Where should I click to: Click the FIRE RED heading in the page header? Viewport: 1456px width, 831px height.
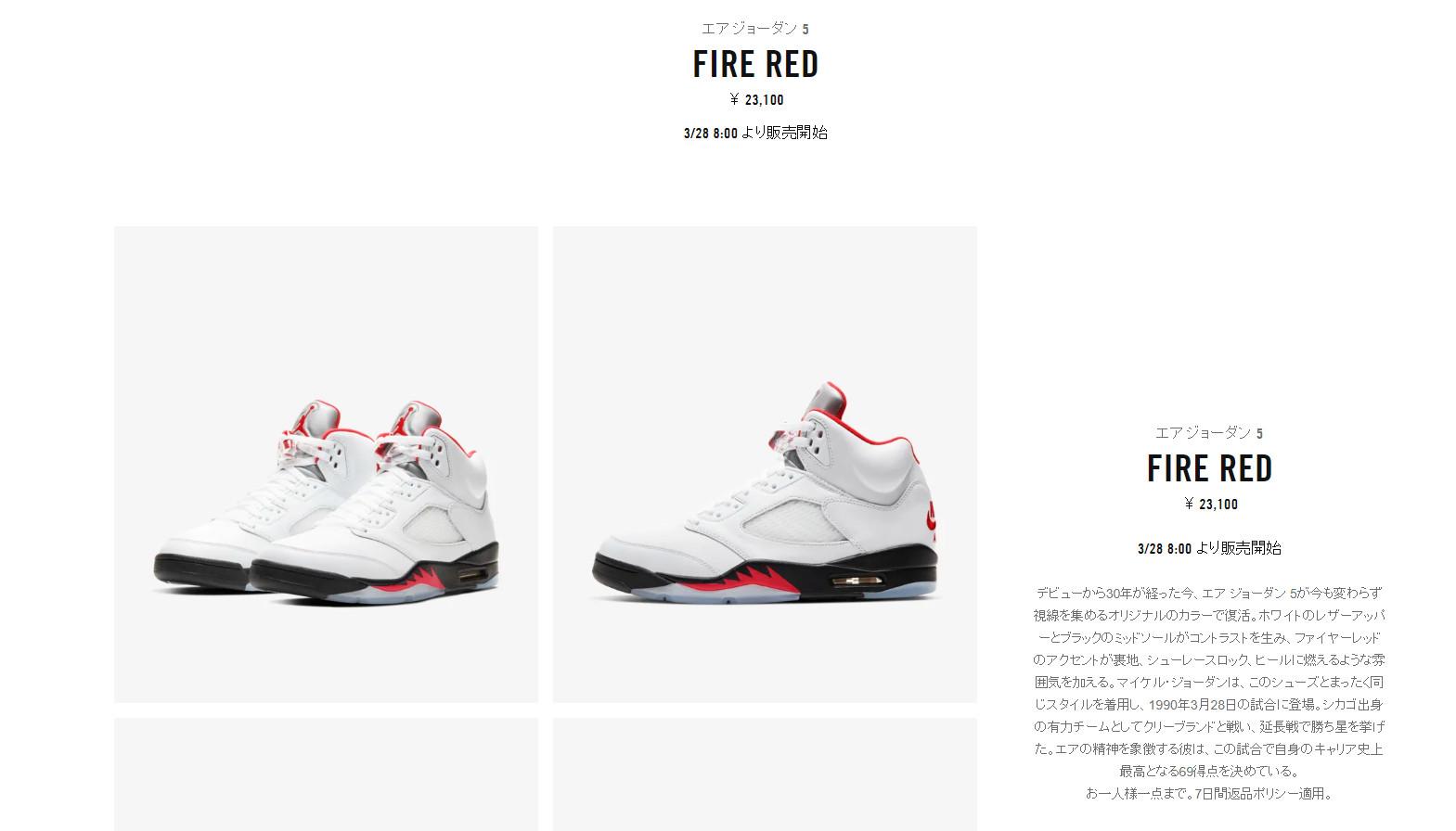coord(755,64)
